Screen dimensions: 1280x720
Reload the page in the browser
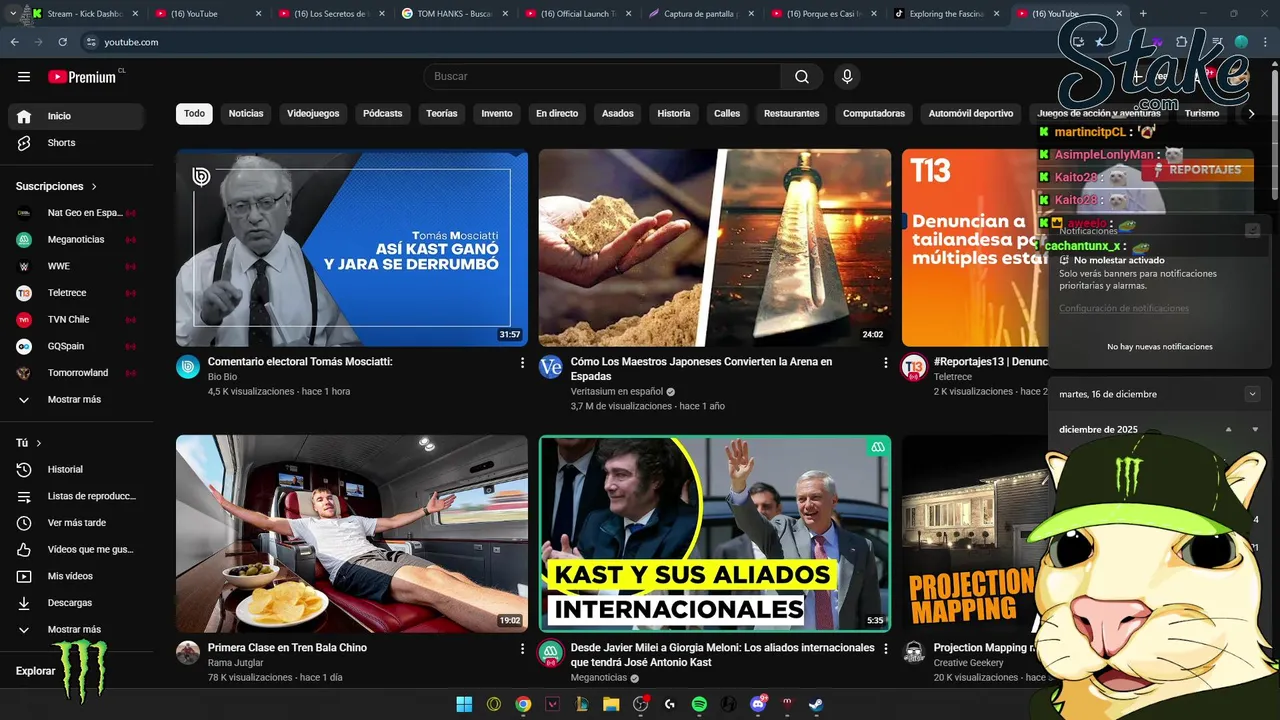[x=63, y=42]
